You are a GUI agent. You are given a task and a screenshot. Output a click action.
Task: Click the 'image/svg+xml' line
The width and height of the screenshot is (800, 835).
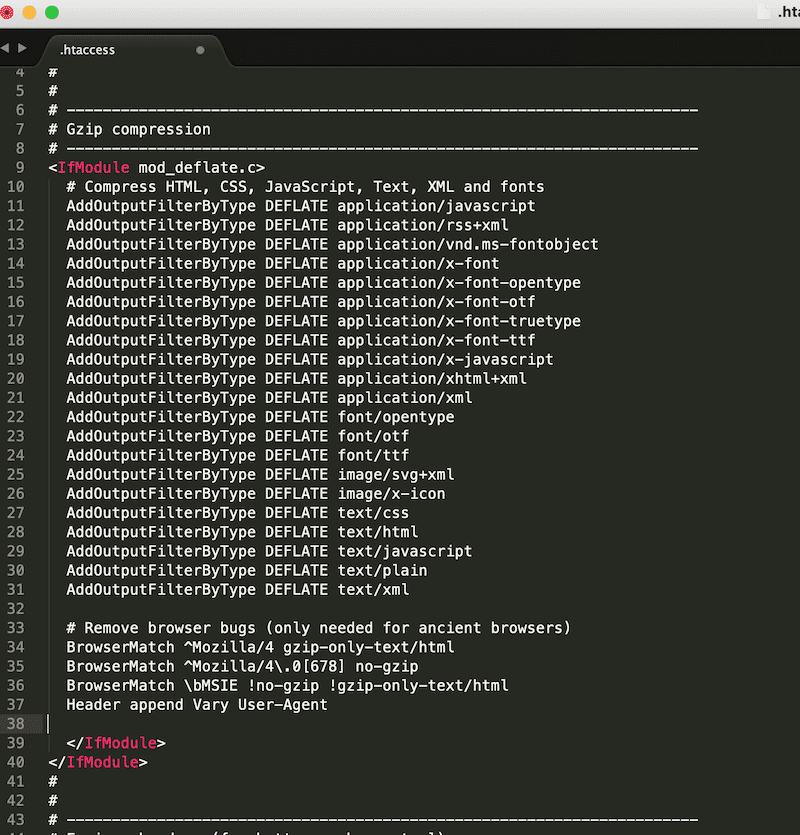260,474
